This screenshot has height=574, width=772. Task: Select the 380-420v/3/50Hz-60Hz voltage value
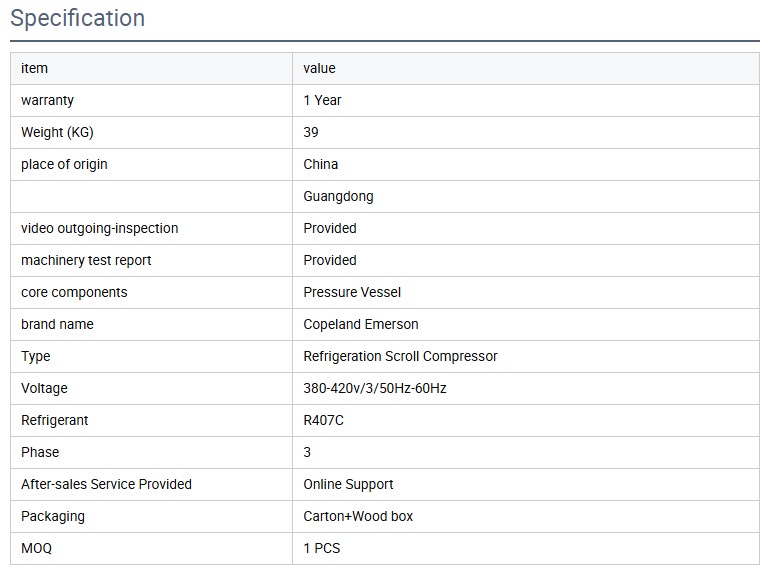pos(375,388)
